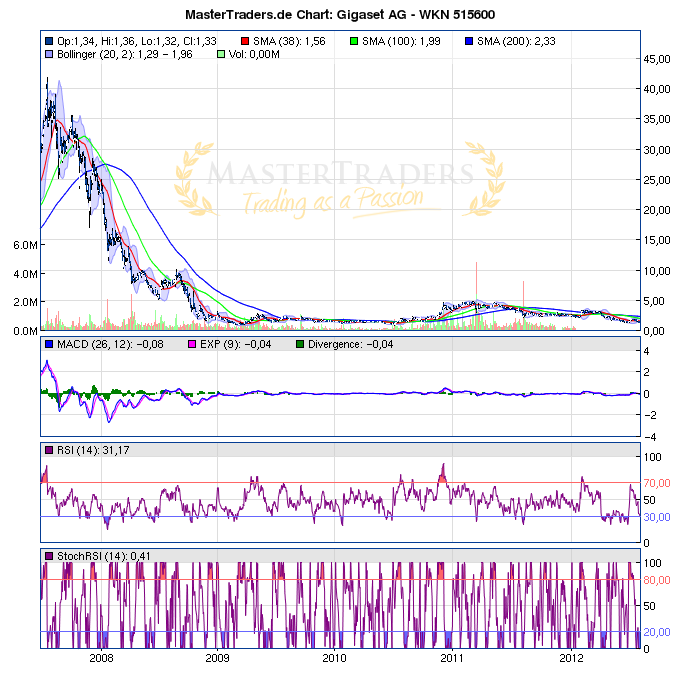Click the 4 label on MACD axis
Screen dimensions: 680x684
tap(646, 351)
